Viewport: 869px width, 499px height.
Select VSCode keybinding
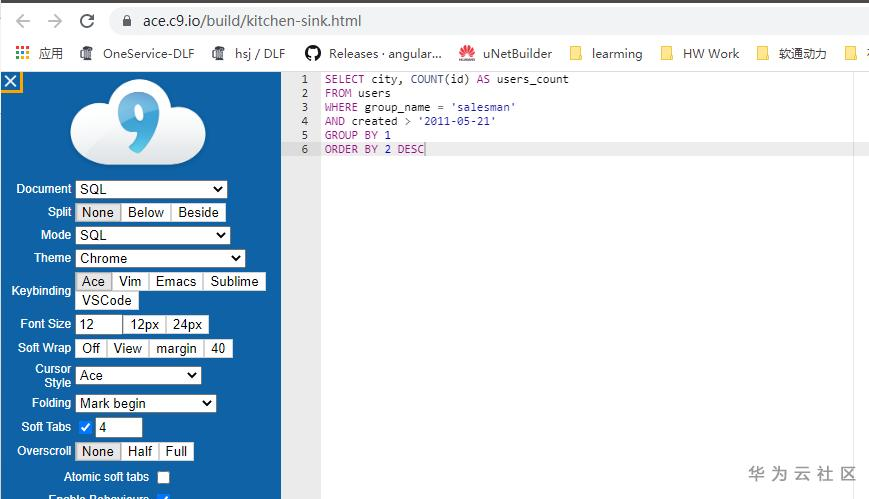click(107, 301)
